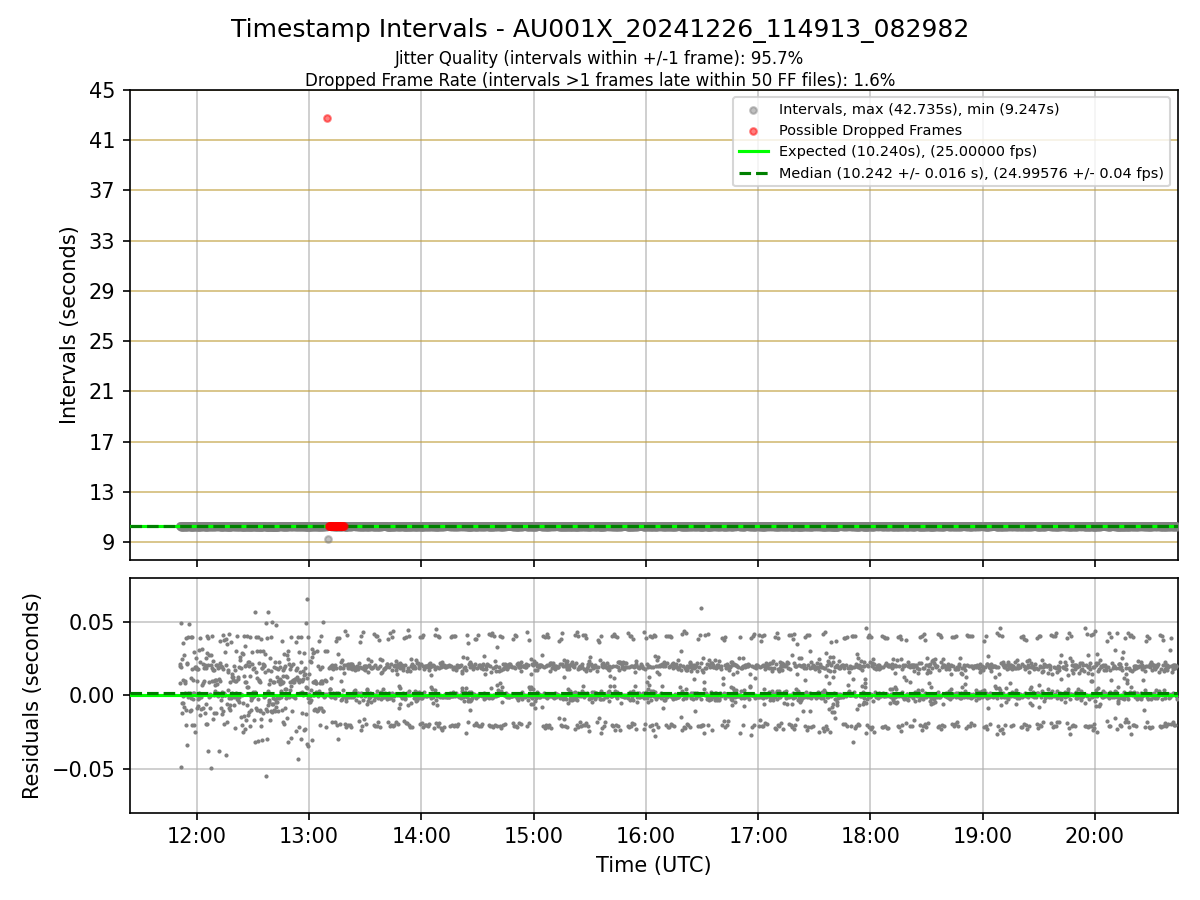The height and width of the screenshot is (900, 1200).
Task: Click the gray minimum interval point below 9.5 seconds
Action: click(x=328, y=539)
